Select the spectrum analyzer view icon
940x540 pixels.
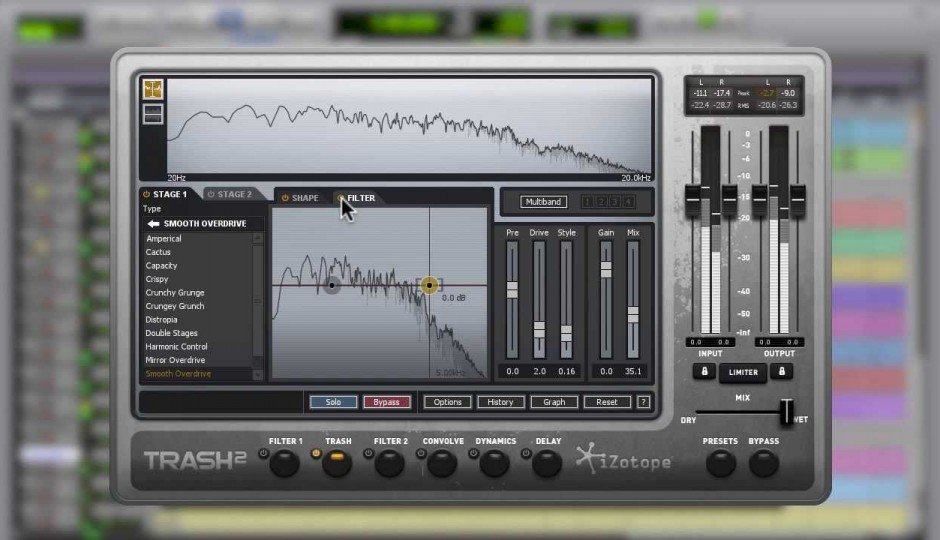[153, 90]
